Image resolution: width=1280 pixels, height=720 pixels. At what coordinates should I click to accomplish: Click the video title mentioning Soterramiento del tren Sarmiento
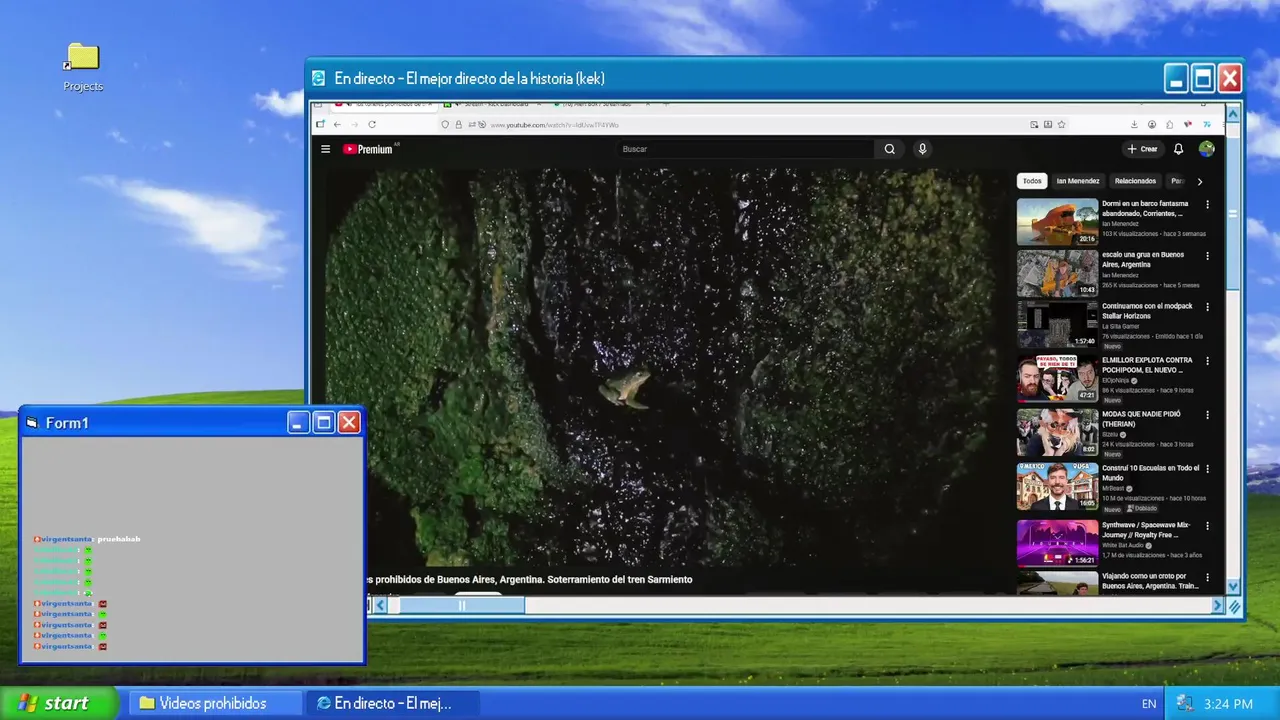tap(530, 579)
